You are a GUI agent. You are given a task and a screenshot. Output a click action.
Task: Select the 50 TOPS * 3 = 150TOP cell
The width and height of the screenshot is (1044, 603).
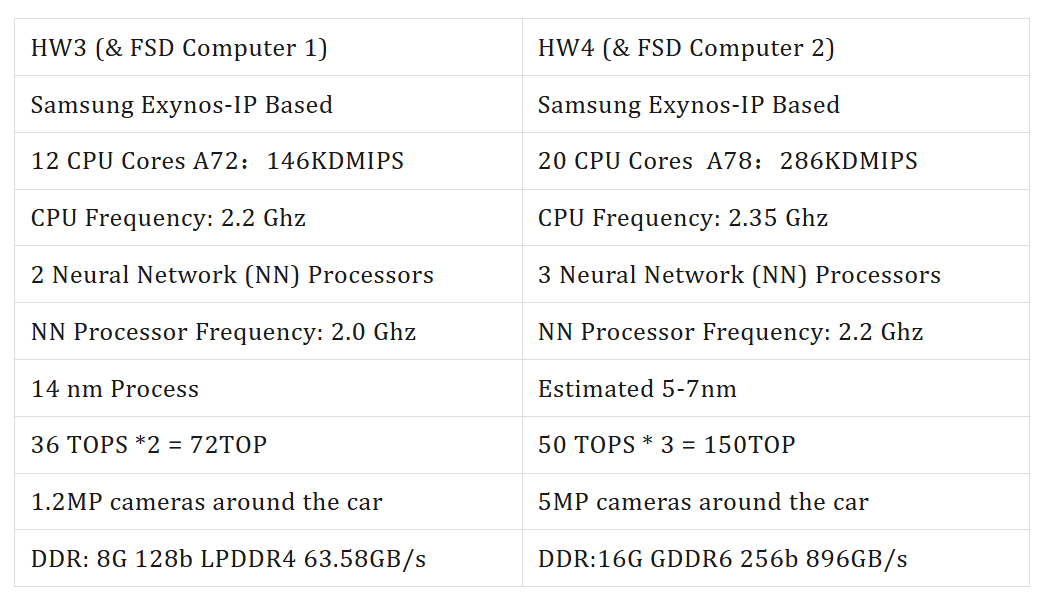point(776,445)
